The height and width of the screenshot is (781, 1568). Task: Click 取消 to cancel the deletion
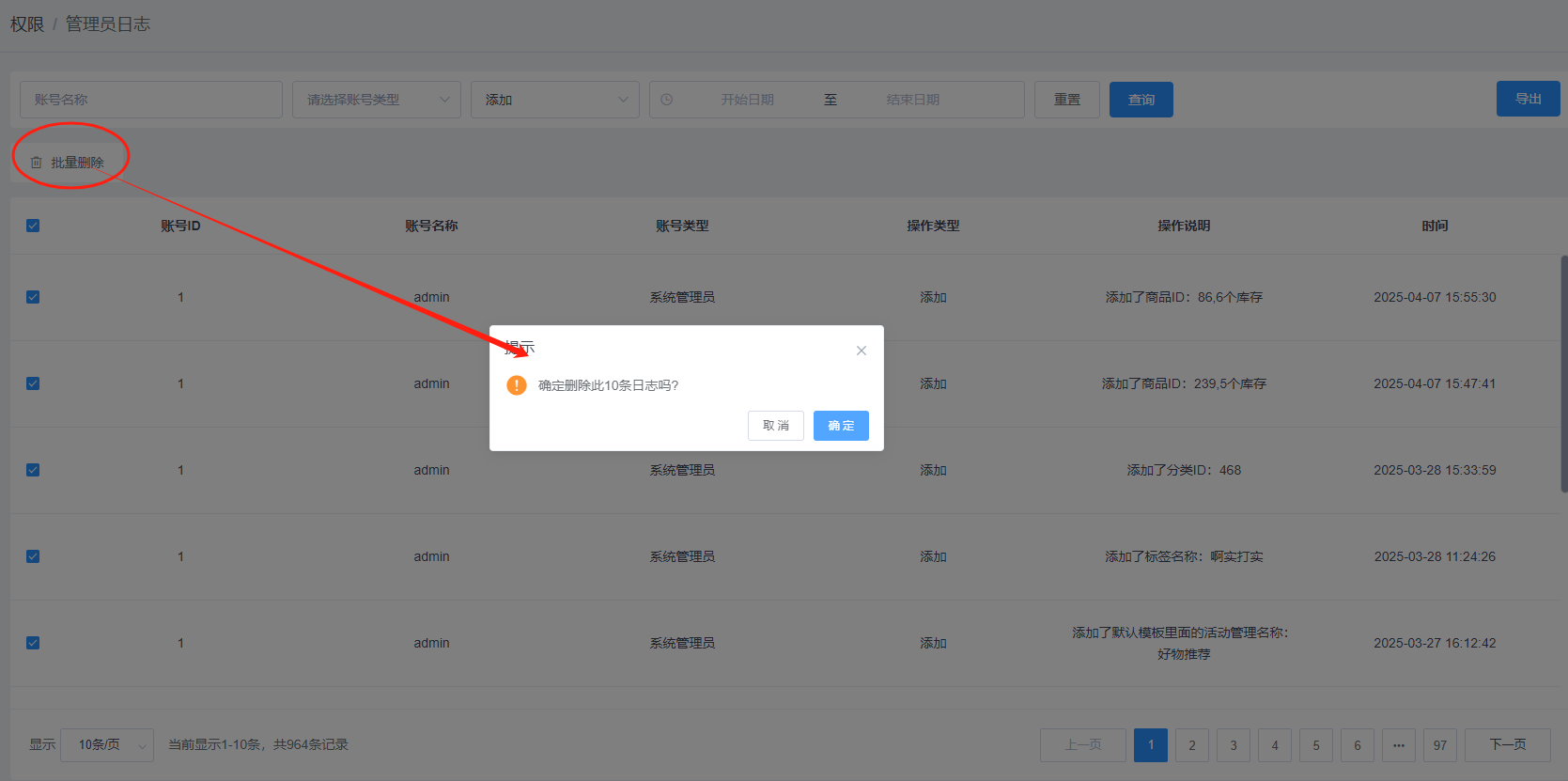coord(775,426)
